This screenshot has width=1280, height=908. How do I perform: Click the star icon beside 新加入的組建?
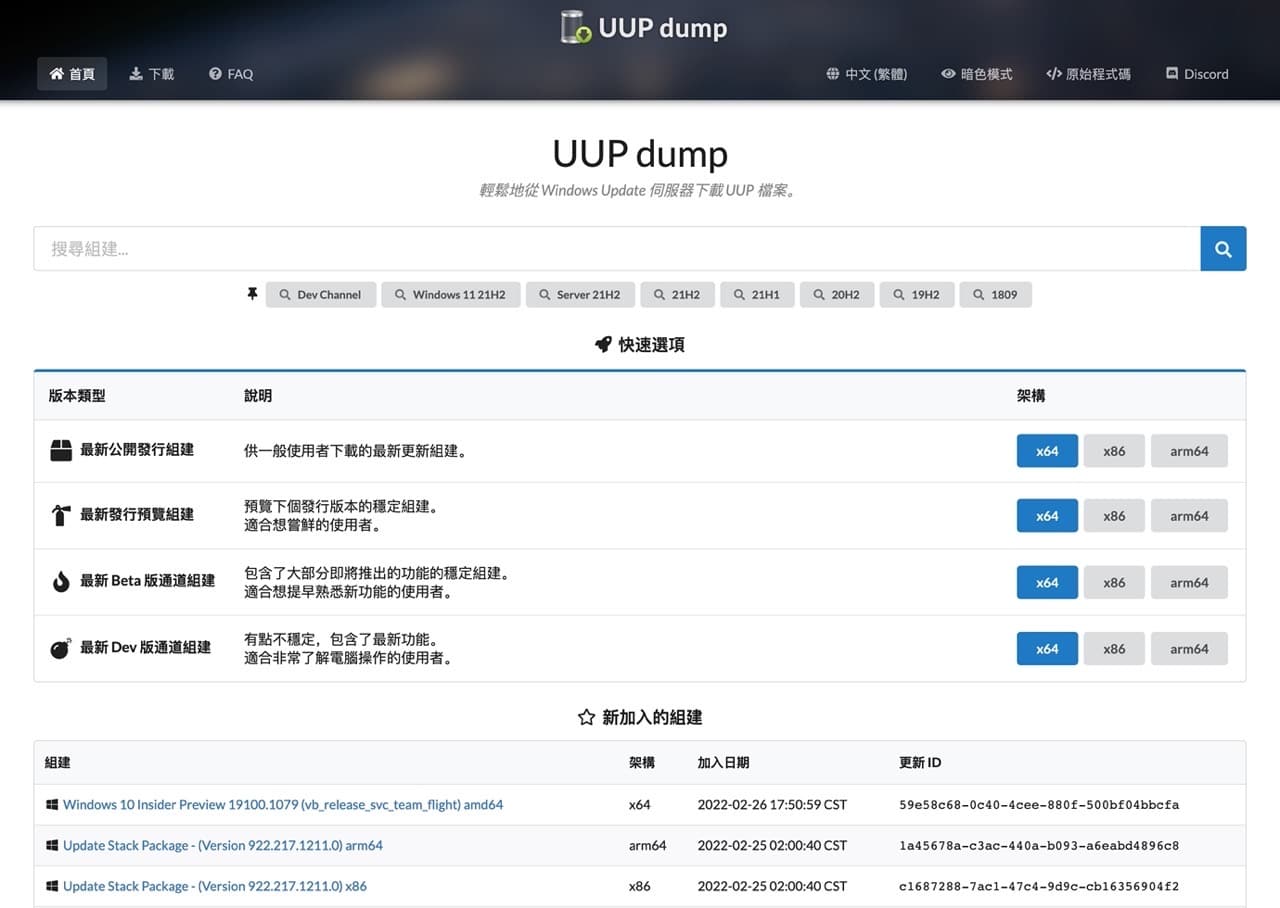(587, 717)
